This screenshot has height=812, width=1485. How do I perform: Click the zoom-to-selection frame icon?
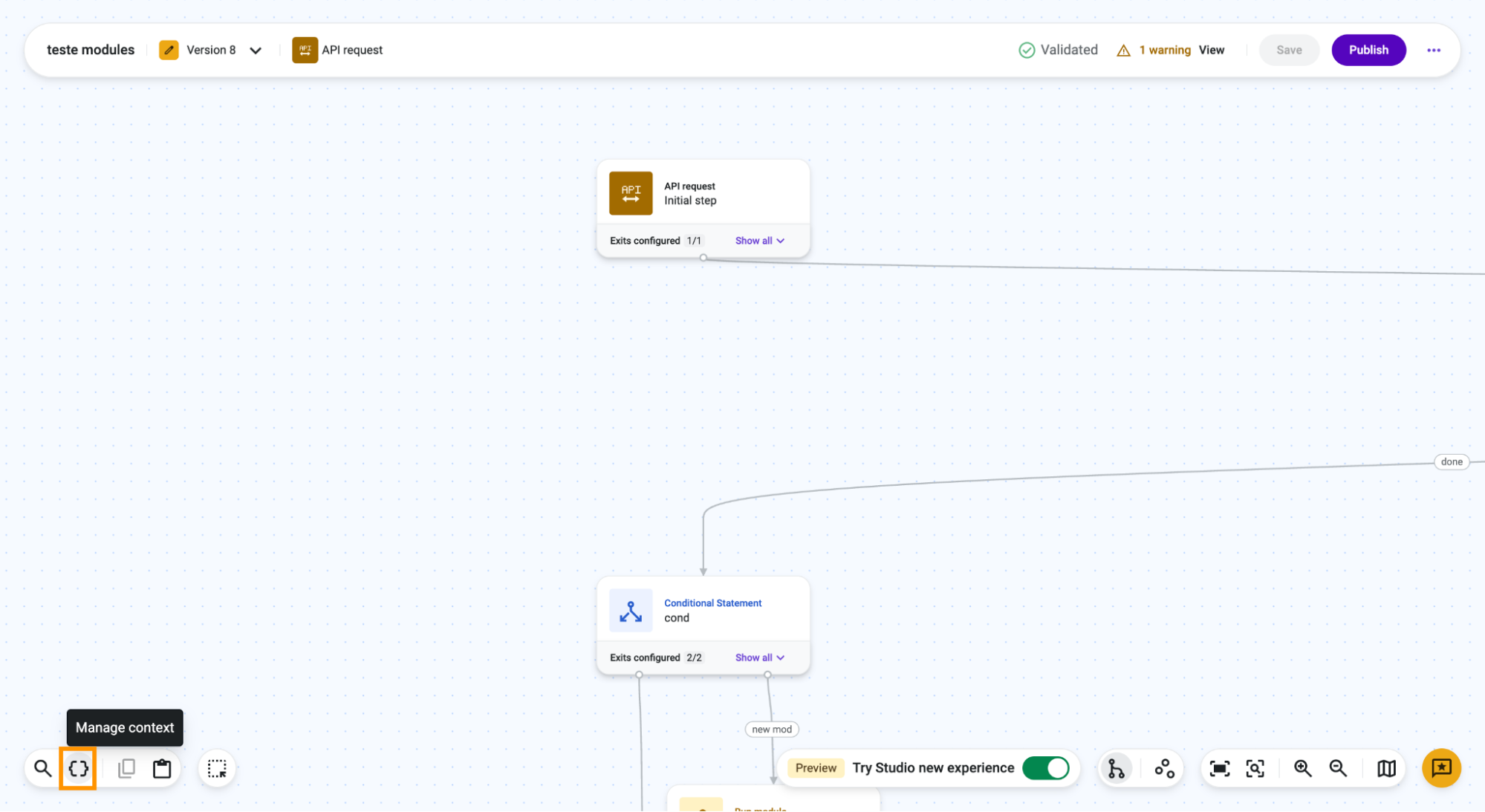pyautogui.click(x=1255, y=768)
